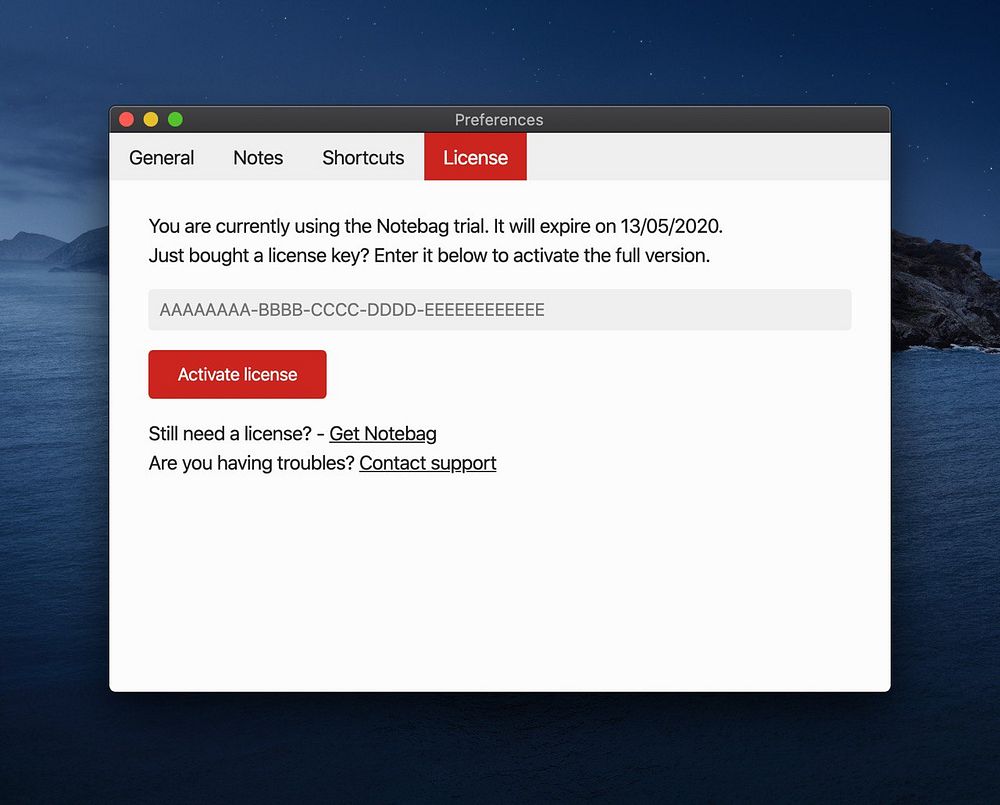Go to the Shortcuts tab

pos(363,157)
